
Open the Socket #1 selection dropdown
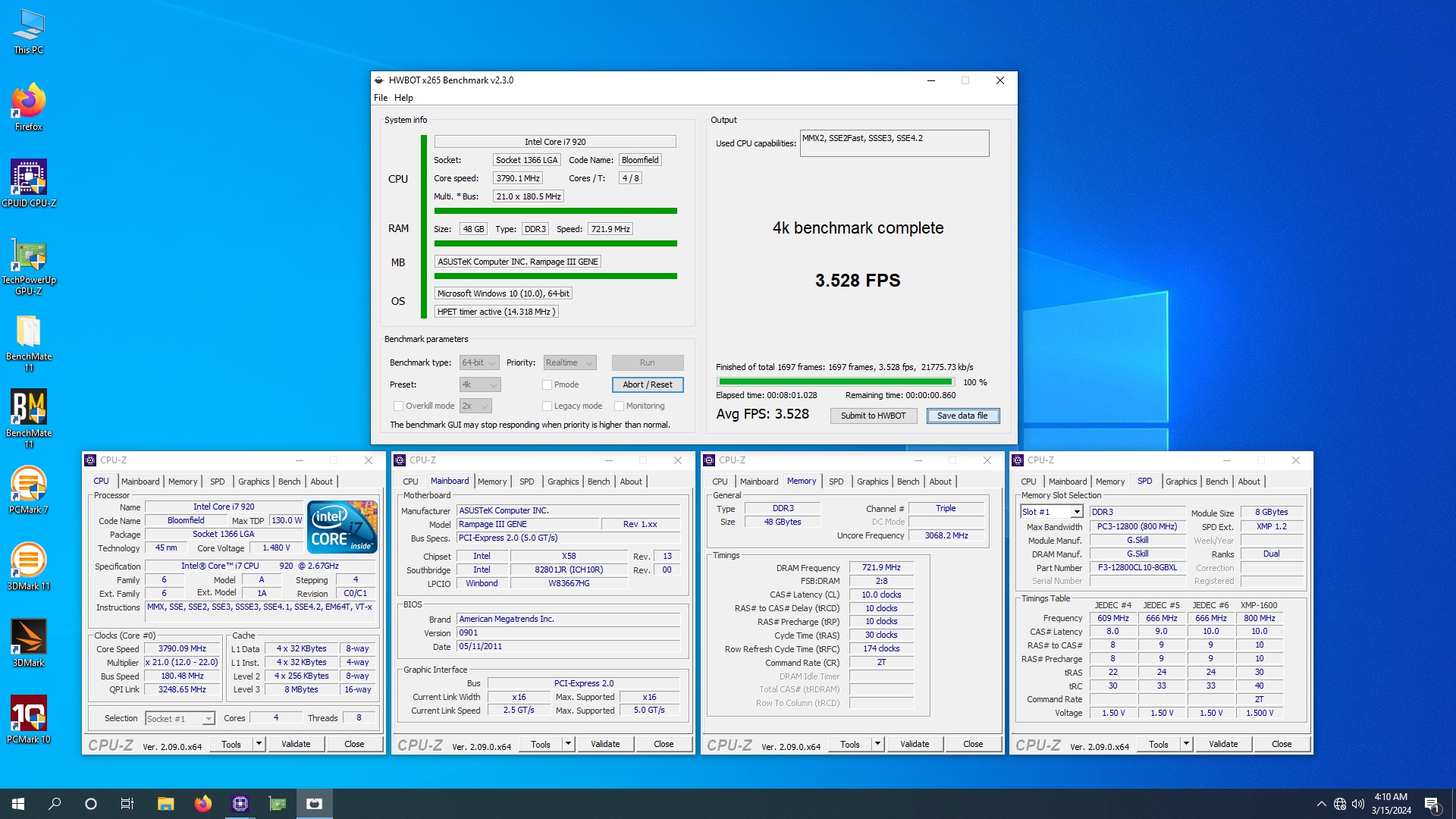click(x=180, y=719)
